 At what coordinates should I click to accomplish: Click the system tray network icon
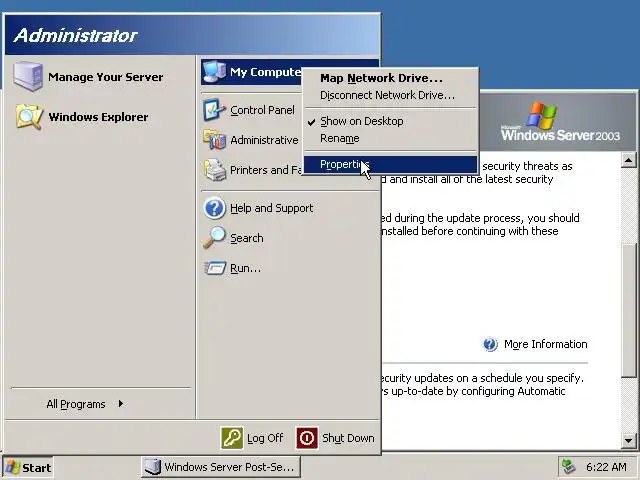(x=568, y=467)
